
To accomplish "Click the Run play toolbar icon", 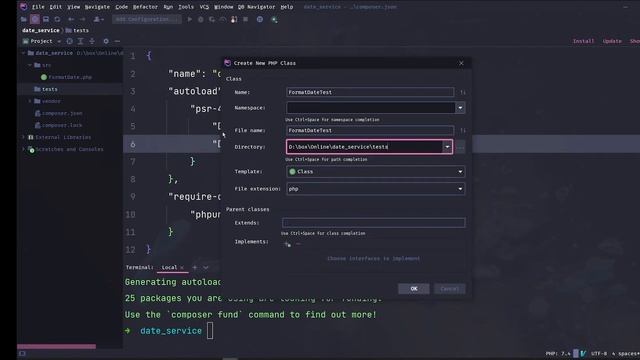I will [x=189, y=19].
